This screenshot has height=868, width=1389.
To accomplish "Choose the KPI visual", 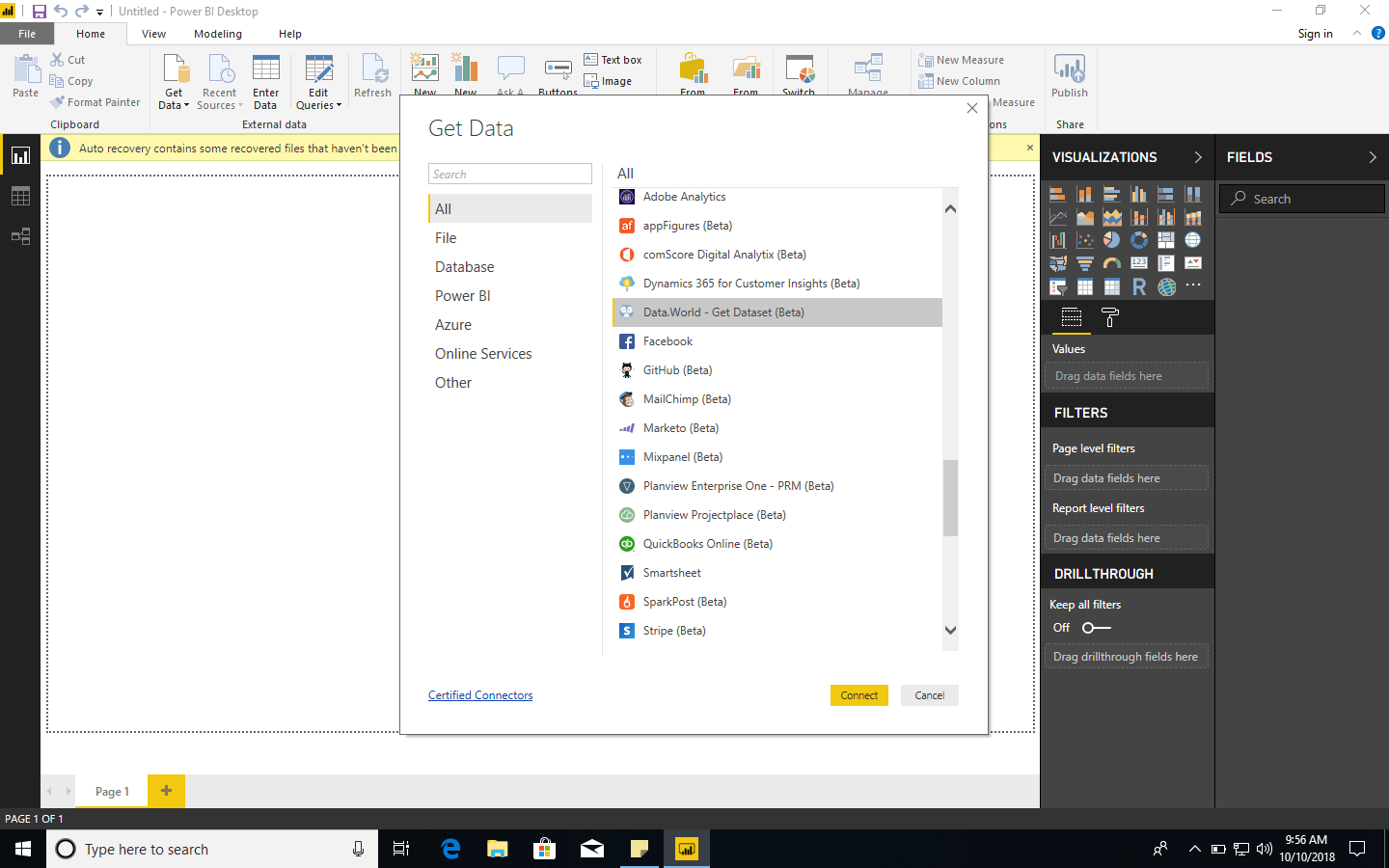I will click(x=1193, y=262).
